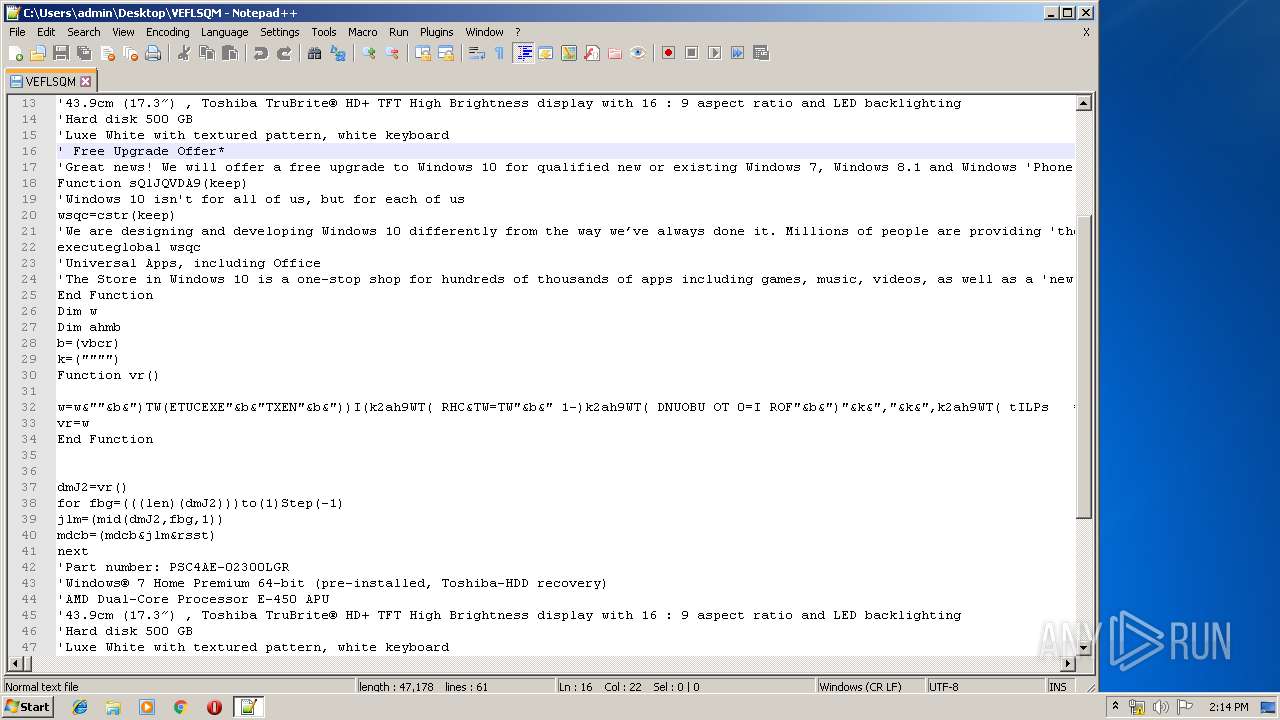Open Google Chrome from the taskbar
This screenshot has width=1280, height=720.
[181, 707]
